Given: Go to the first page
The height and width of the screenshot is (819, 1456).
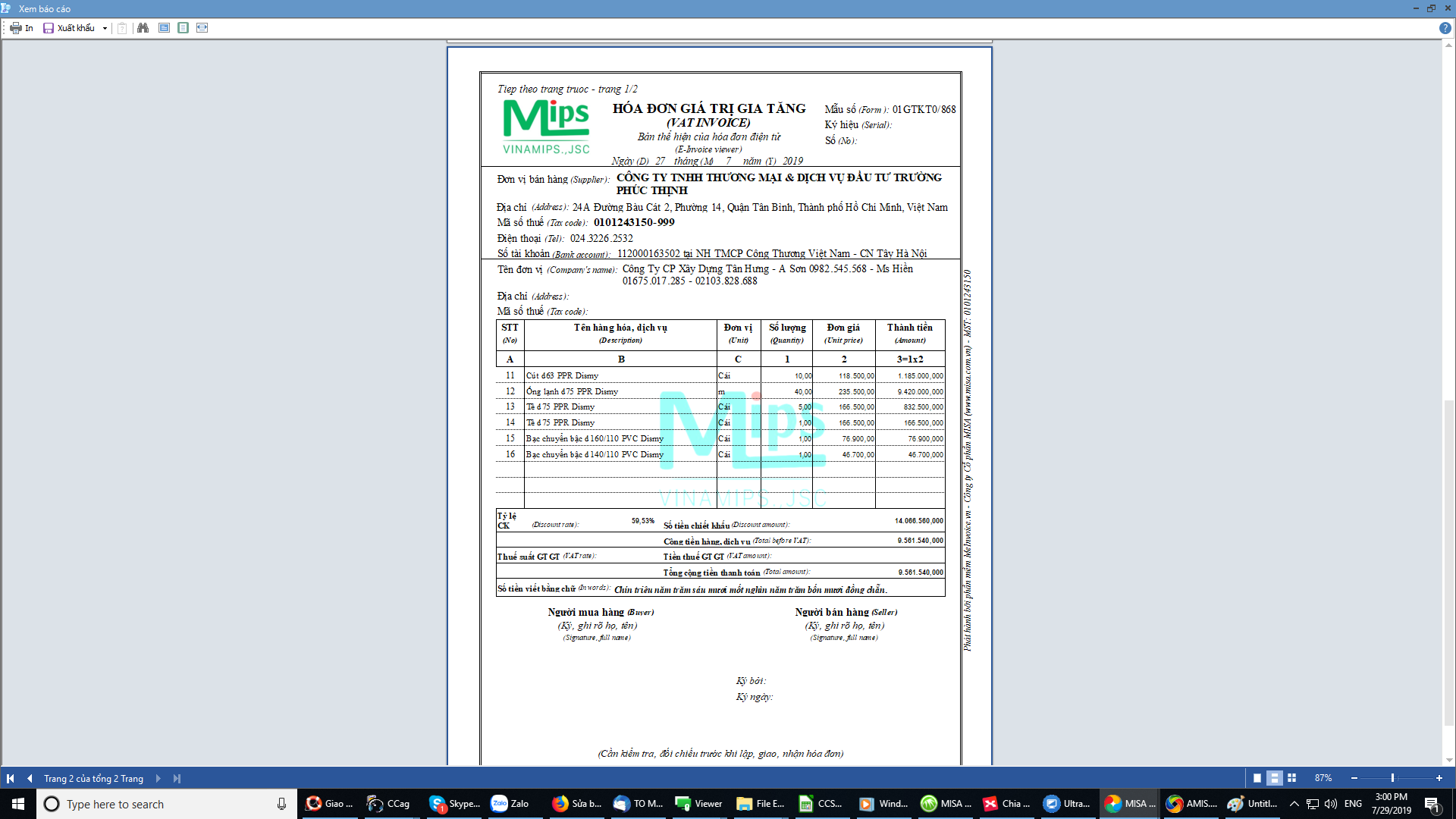Looking at the screenshot, I should (x=11, y=778).
